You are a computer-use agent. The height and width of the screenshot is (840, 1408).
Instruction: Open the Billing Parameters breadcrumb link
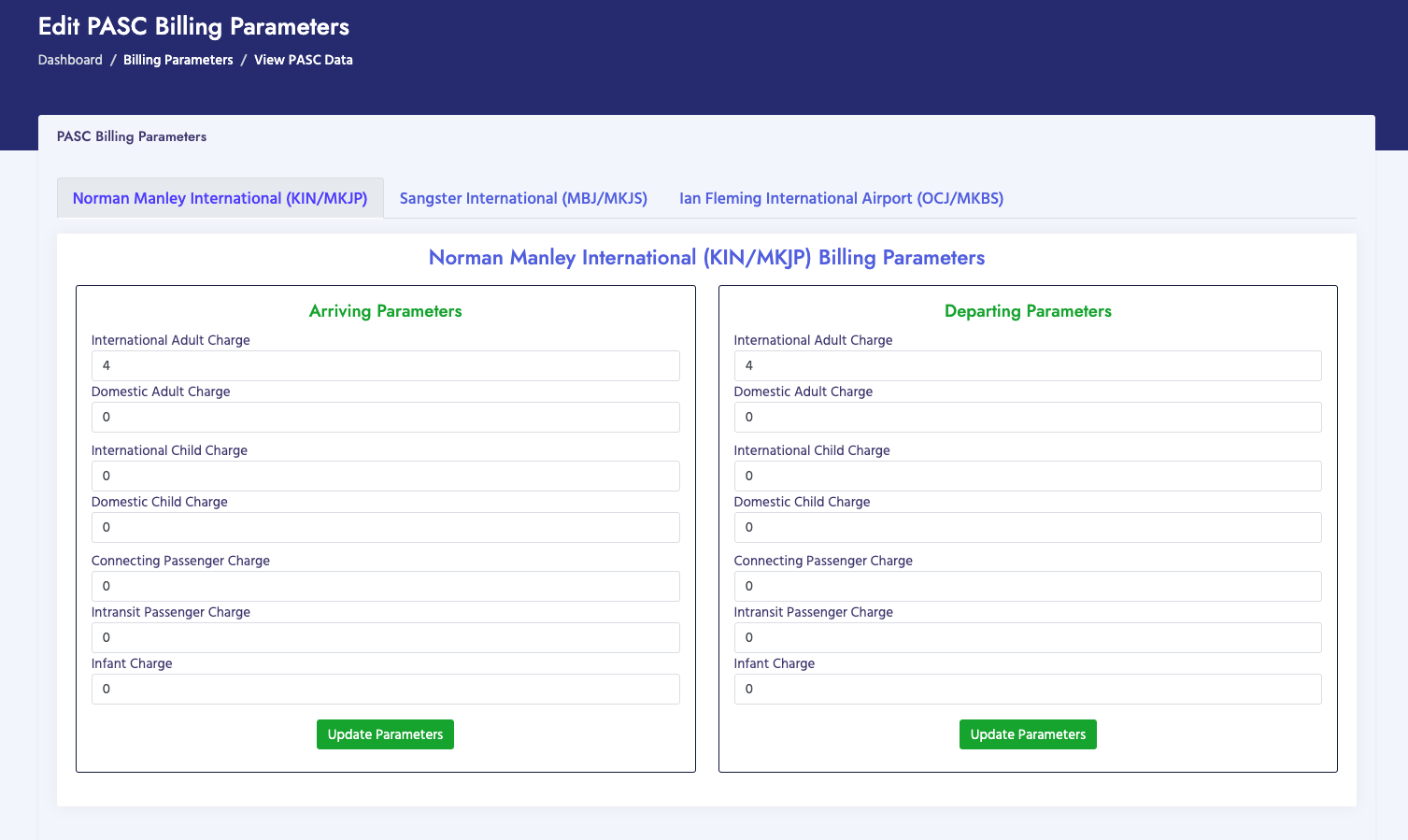[x=178, y=59]
